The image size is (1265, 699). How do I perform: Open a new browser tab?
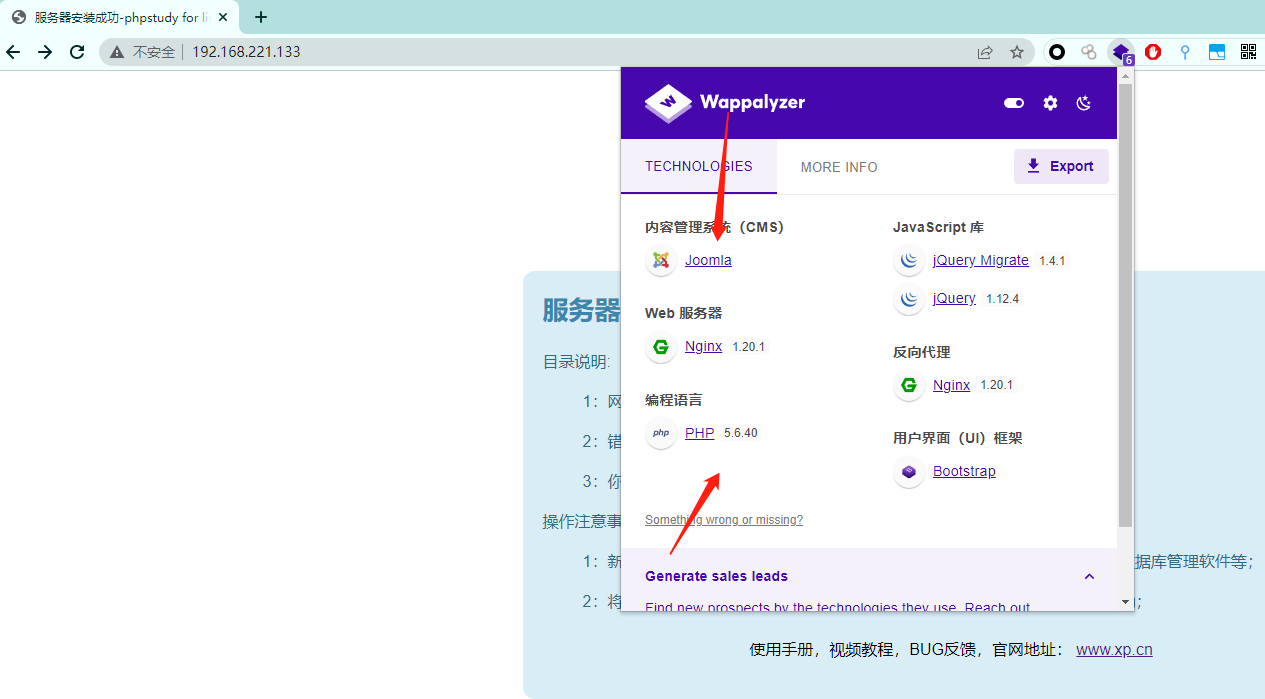[x=261, y=17]
